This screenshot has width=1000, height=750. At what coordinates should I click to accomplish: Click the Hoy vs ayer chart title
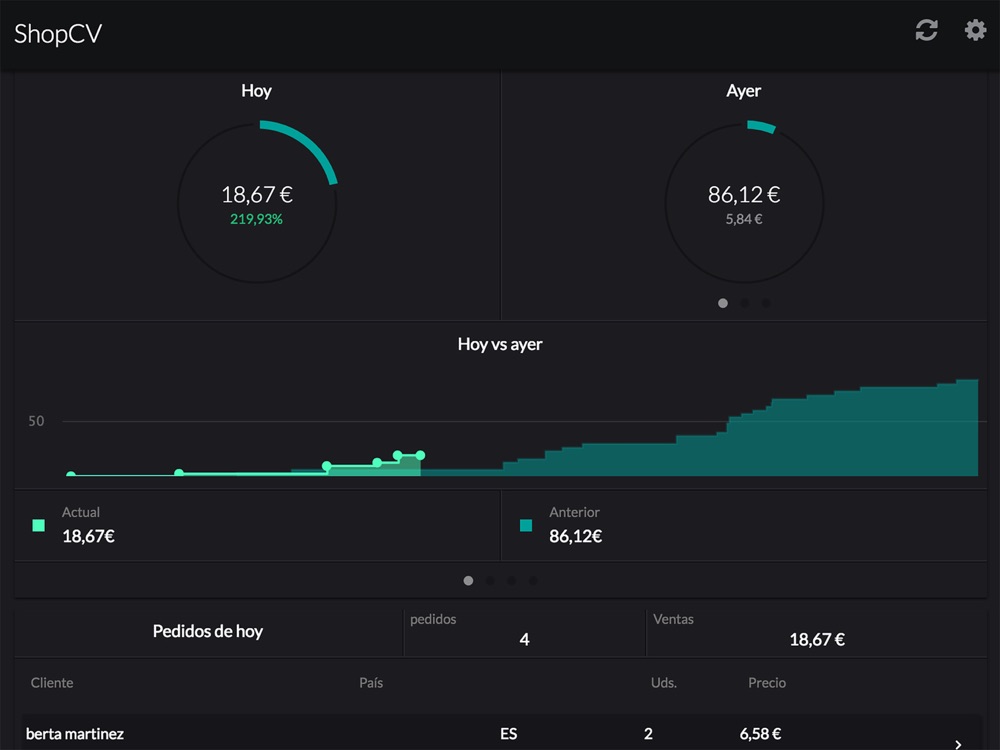(x=500, y=344)
